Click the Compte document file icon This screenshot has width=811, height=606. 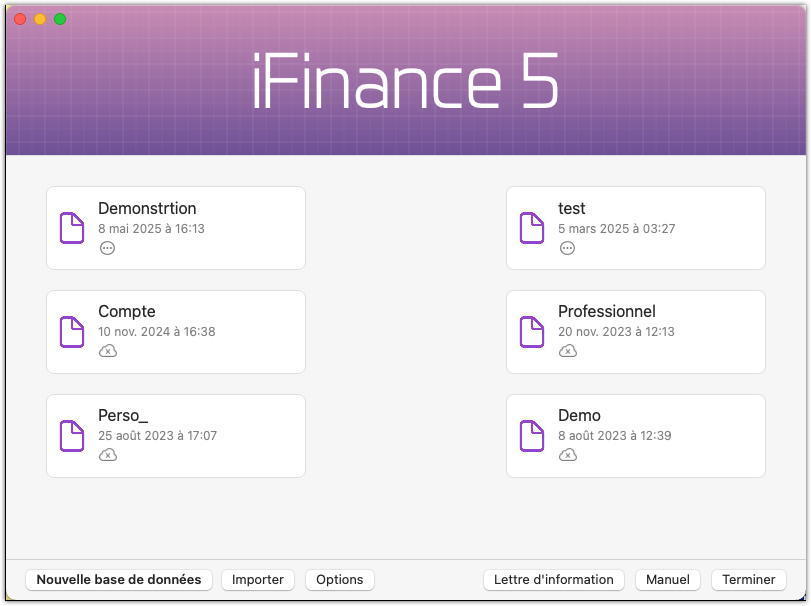pyautogui.click(x=72, y=331)
